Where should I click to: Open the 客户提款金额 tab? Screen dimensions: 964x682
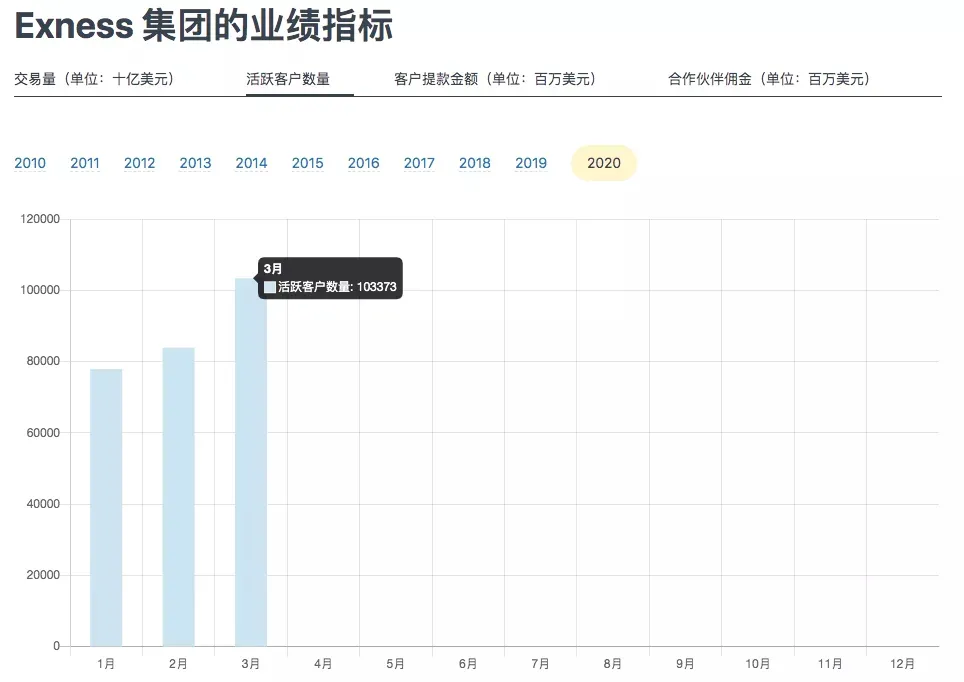[x=495, y=79]
